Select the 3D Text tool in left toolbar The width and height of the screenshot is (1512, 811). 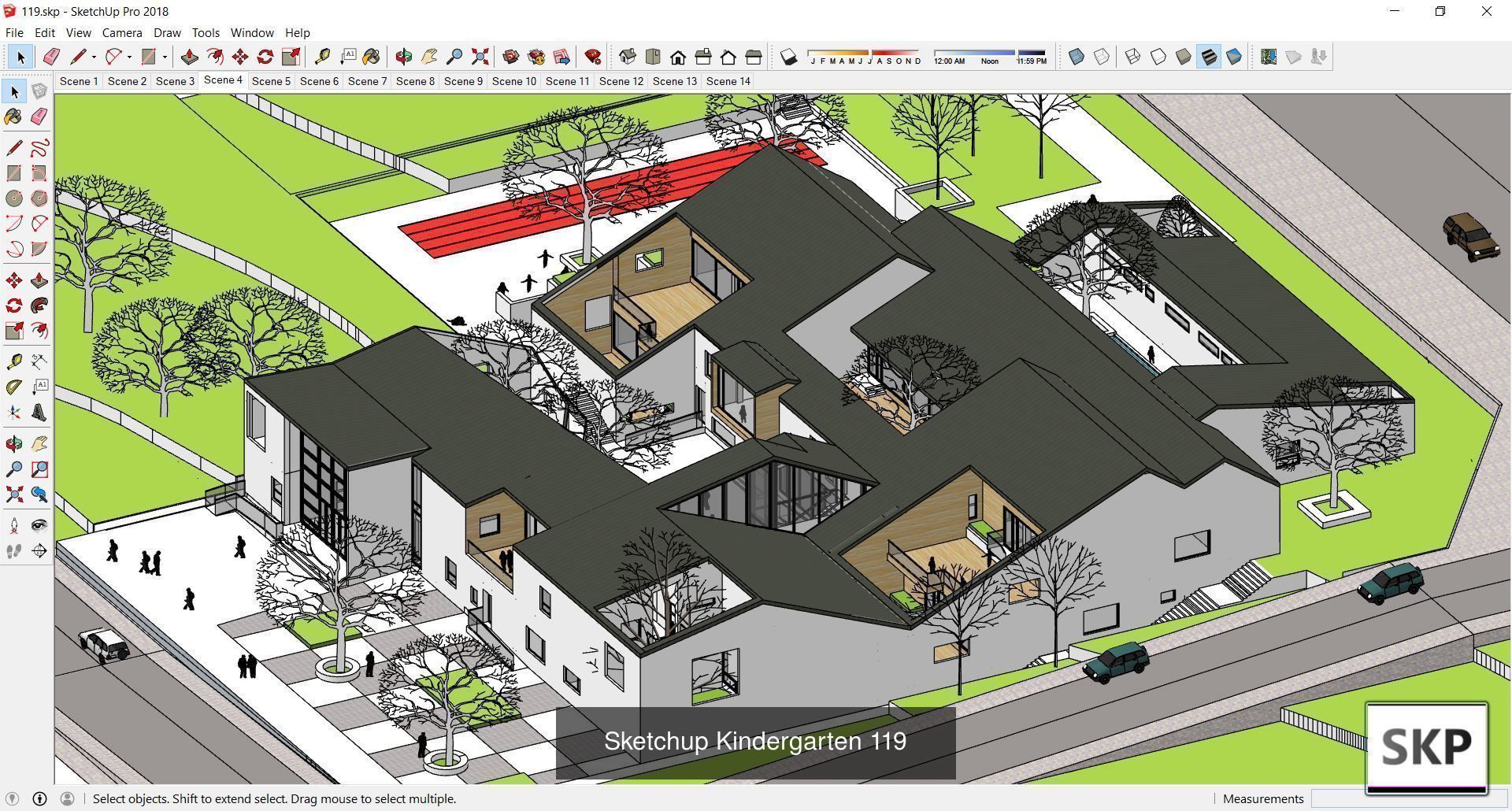(39, 413)
